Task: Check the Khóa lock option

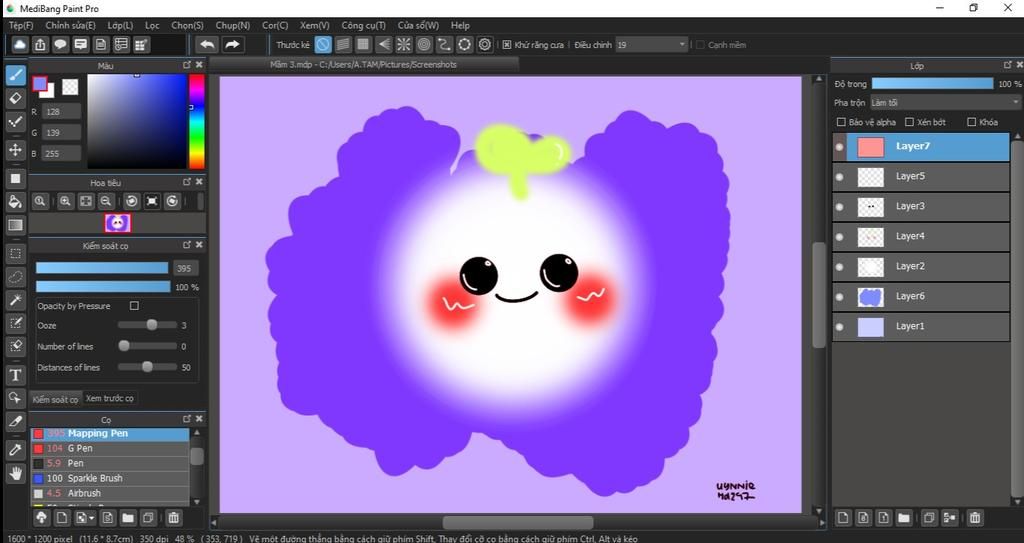Action: pyautogui.click(x=971, y=122)
